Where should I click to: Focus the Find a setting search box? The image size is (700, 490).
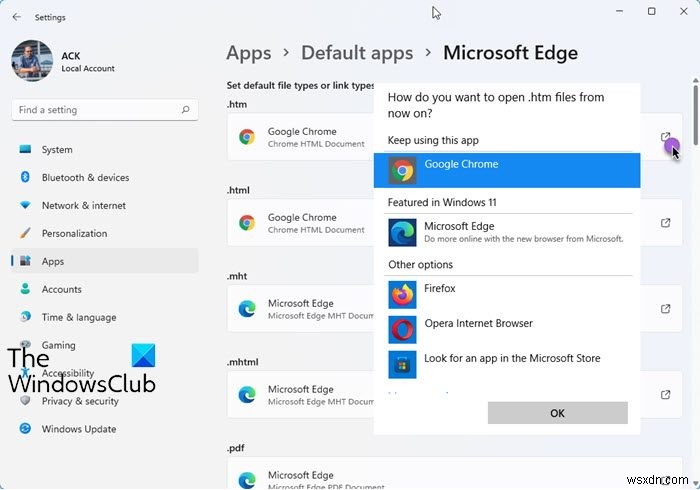pos(105,110)
